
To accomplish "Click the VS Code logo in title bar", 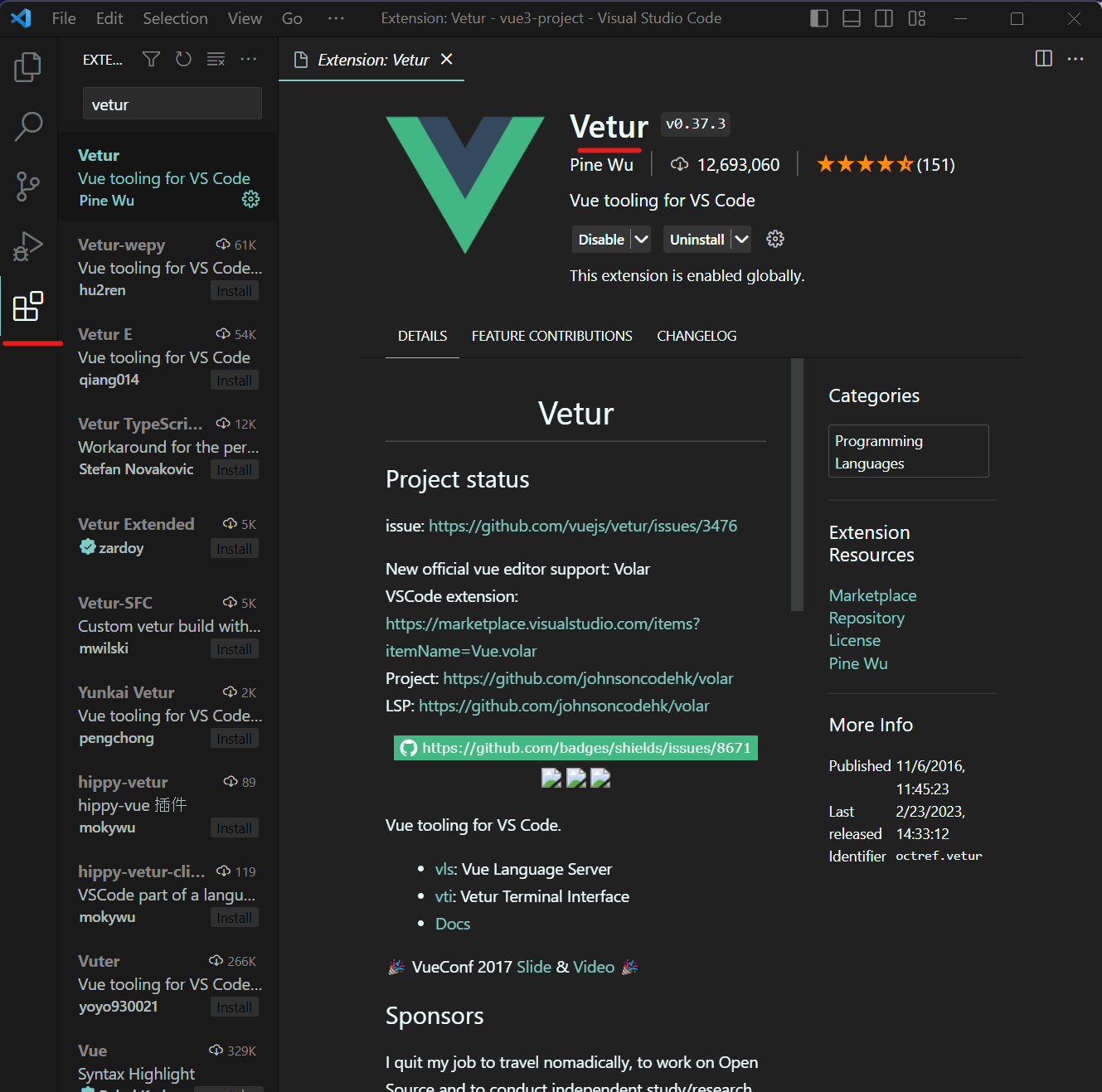I will pyautogui.click(x=21, y=18).
